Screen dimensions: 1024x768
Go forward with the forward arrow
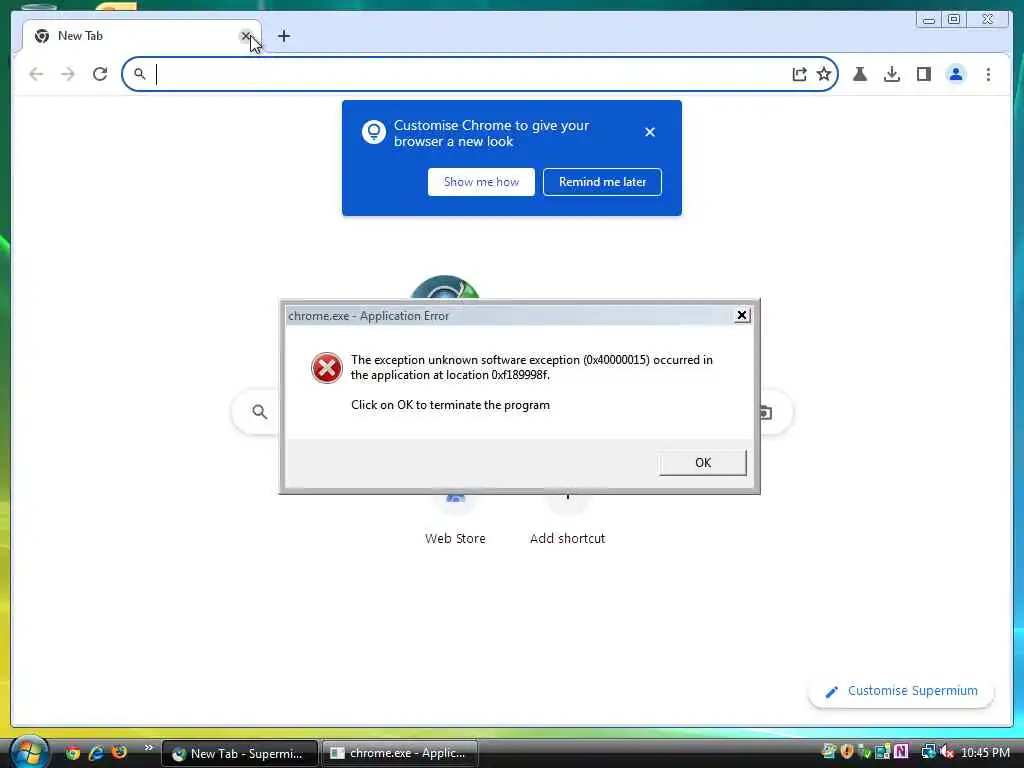68,74
